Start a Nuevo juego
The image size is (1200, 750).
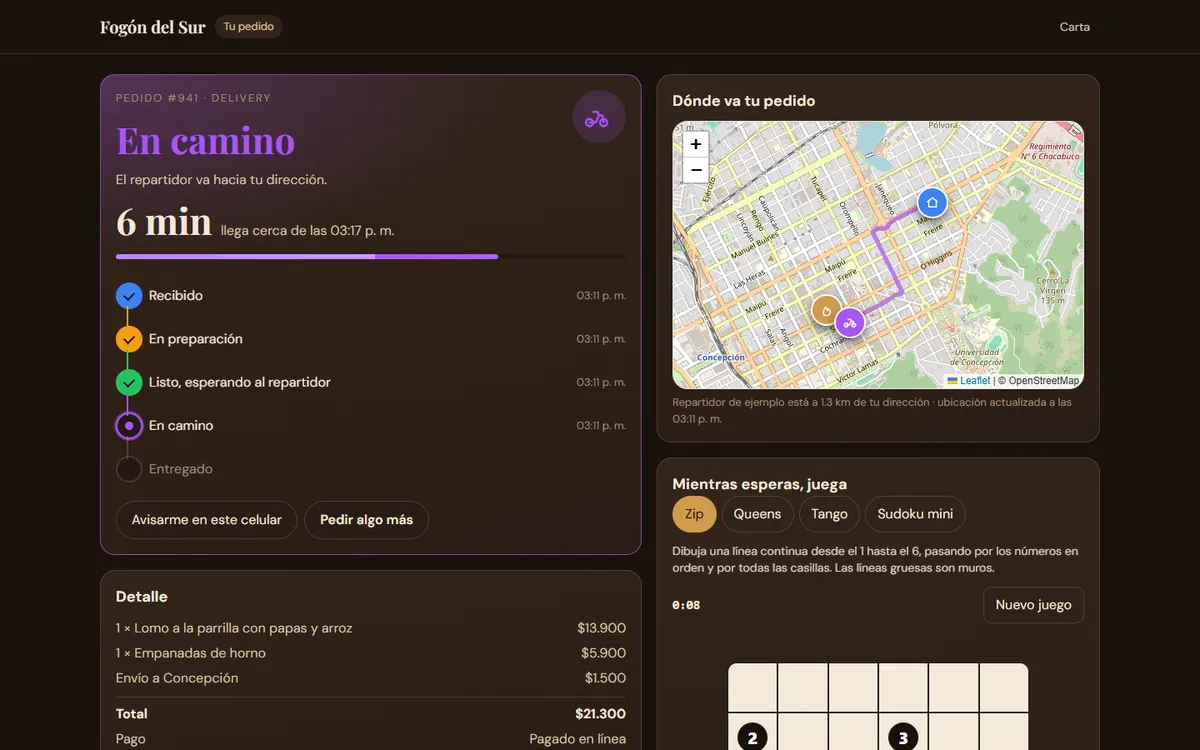click(1033, 605)
